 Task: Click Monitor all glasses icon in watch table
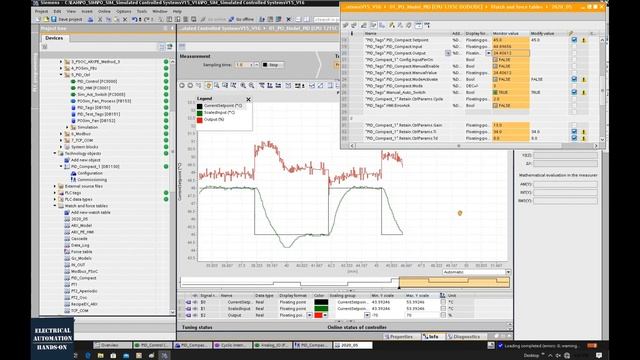[x=418, y=25]
